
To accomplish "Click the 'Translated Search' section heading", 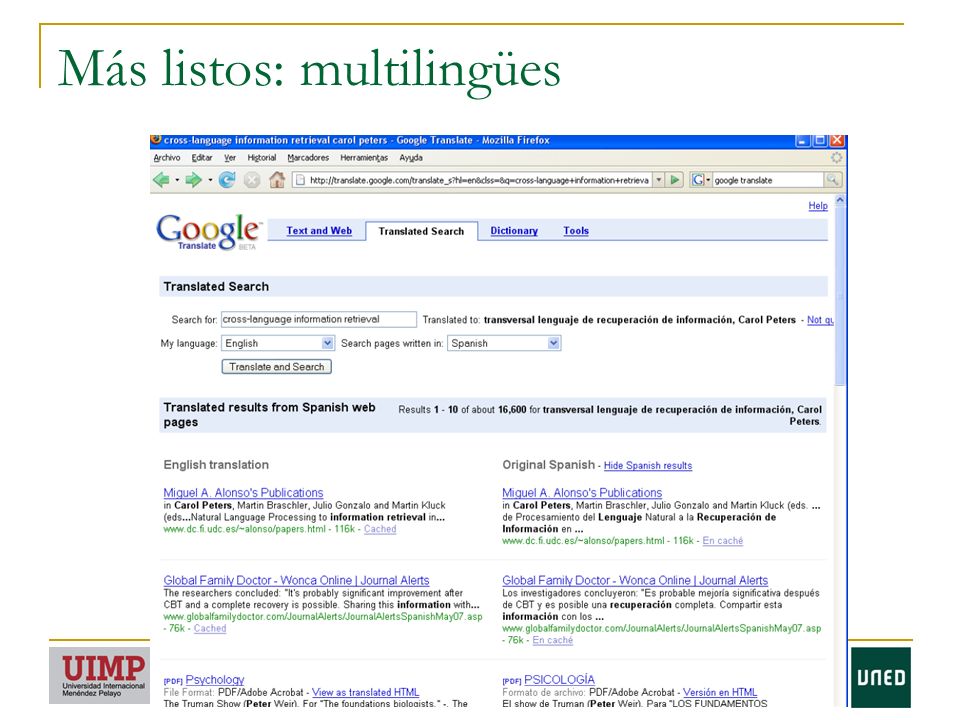I will click(x=216, y=287).
